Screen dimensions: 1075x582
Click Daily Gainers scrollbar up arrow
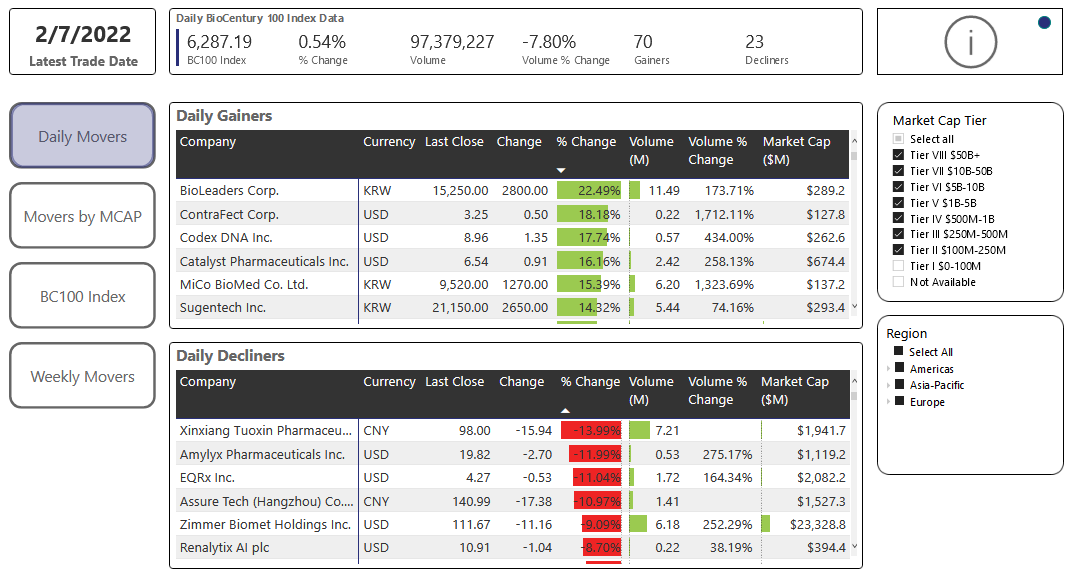pos(854,141)
